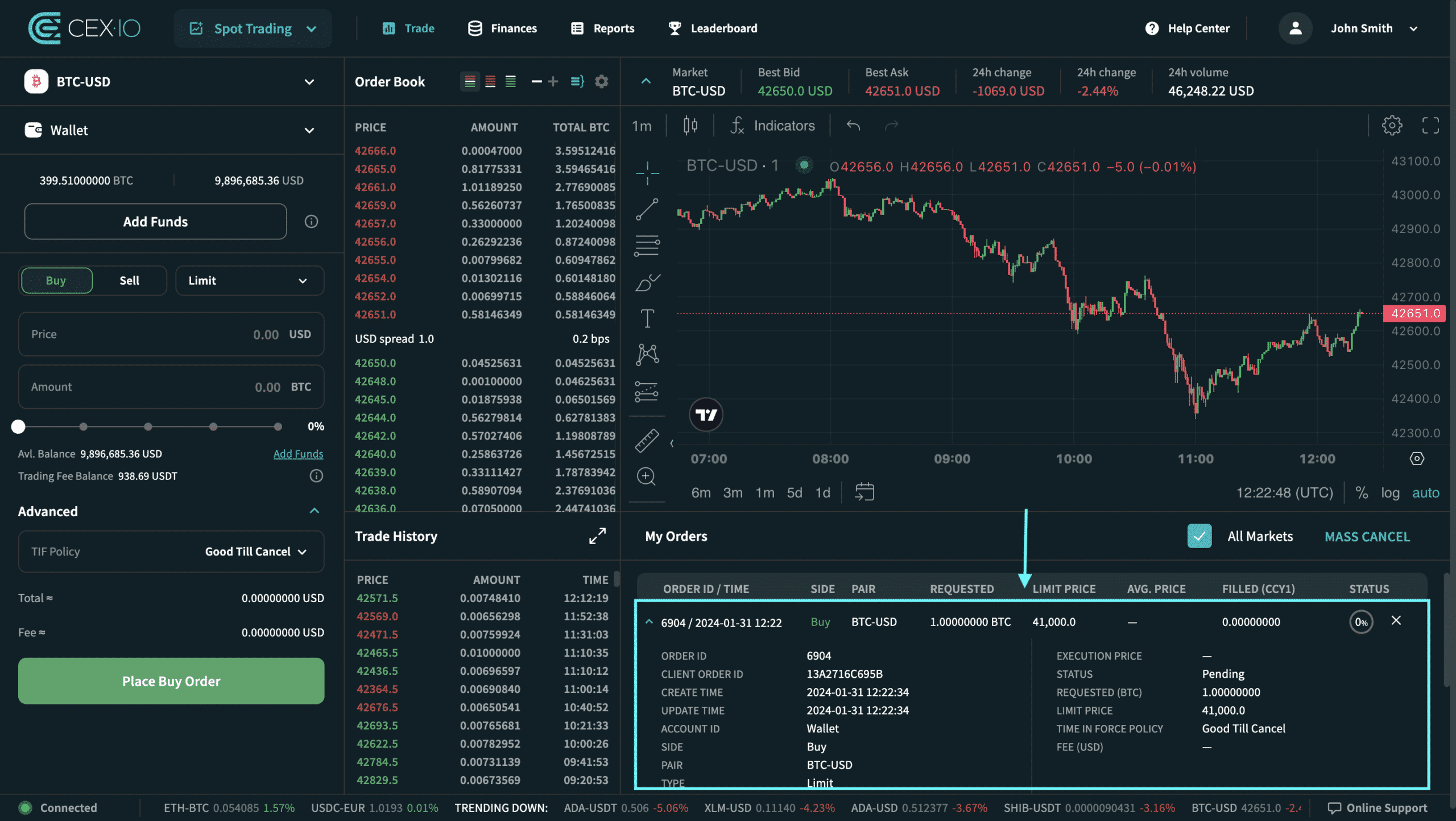
Task: Select the ruler measure tool
Action: [x=647, y=441]
